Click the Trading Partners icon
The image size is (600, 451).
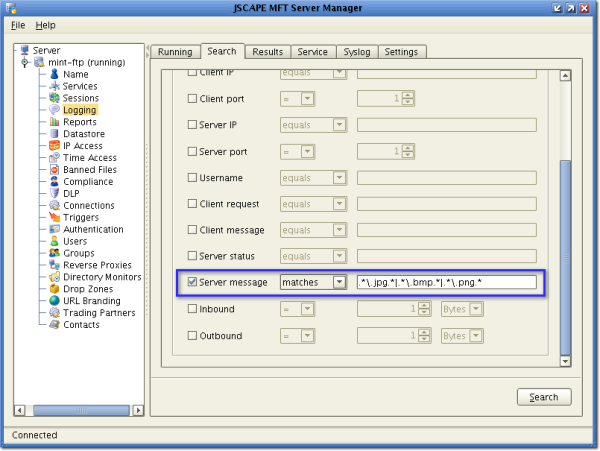point(54,313)
